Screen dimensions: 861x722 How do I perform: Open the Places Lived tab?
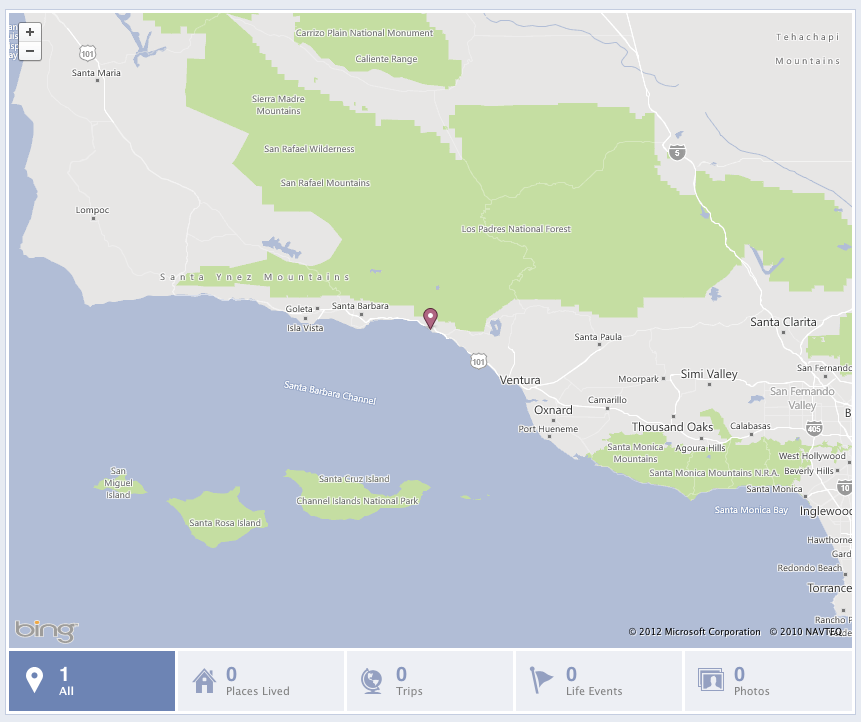261,681
